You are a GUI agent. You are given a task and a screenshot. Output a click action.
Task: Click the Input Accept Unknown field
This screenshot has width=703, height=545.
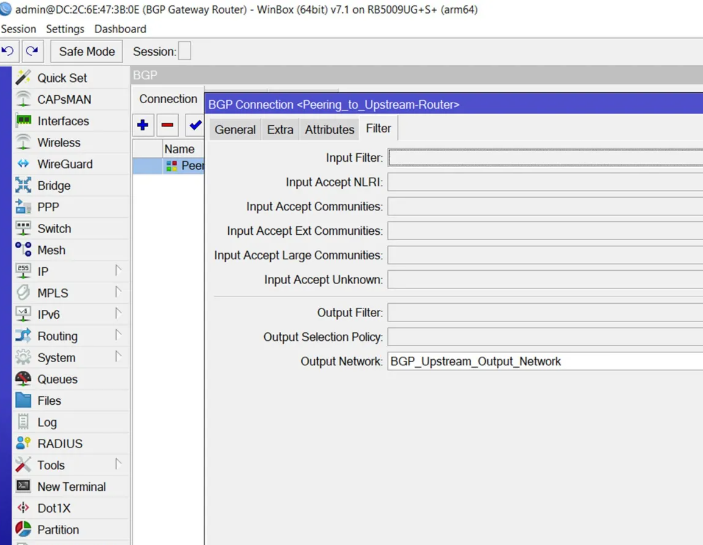[545, 280]
